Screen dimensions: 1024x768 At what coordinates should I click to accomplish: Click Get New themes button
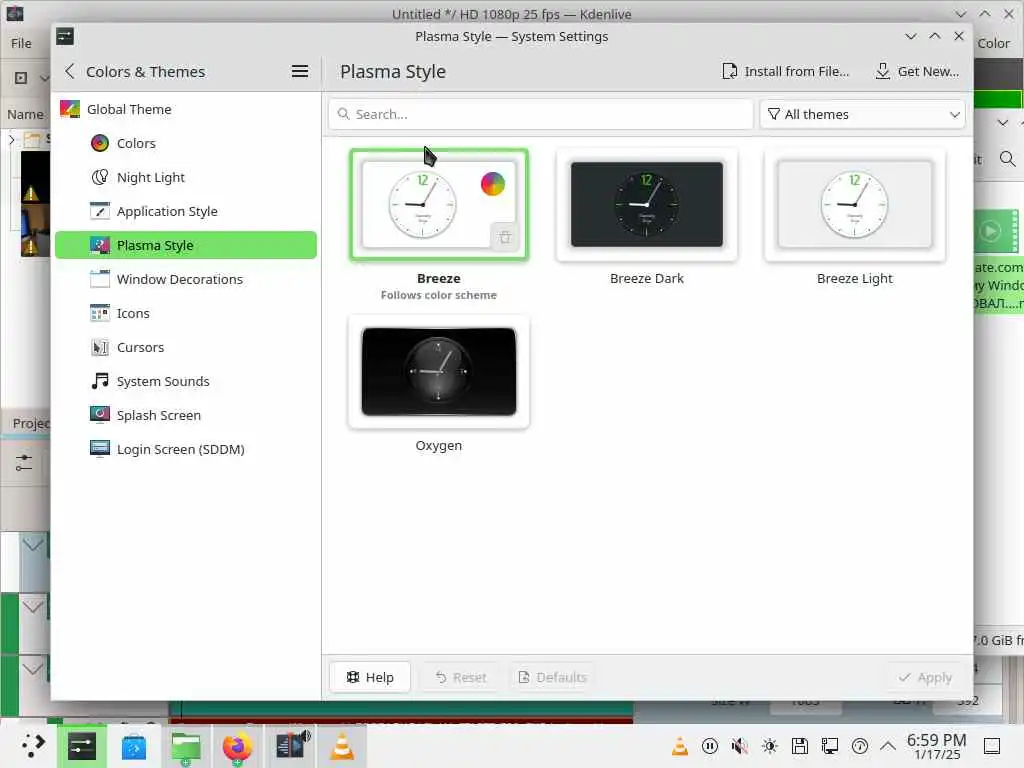click(917, 71)
